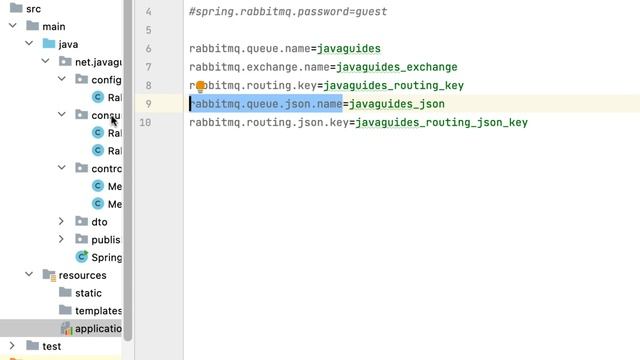
Task: Click the main folder icon
Action: [x=32, y=26]
